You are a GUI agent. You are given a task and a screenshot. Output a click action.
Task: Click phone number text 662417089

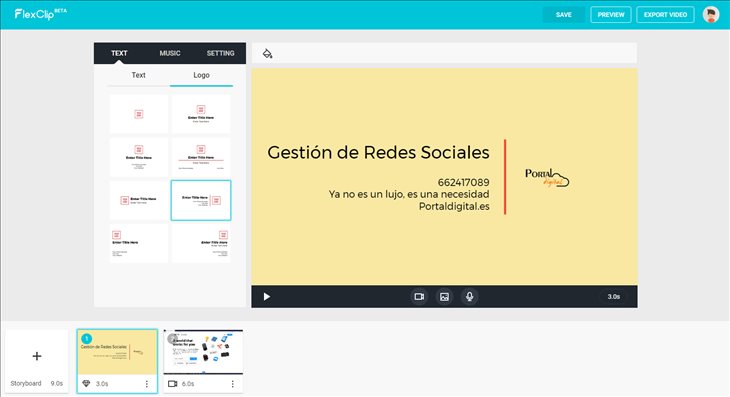[463, 182]
